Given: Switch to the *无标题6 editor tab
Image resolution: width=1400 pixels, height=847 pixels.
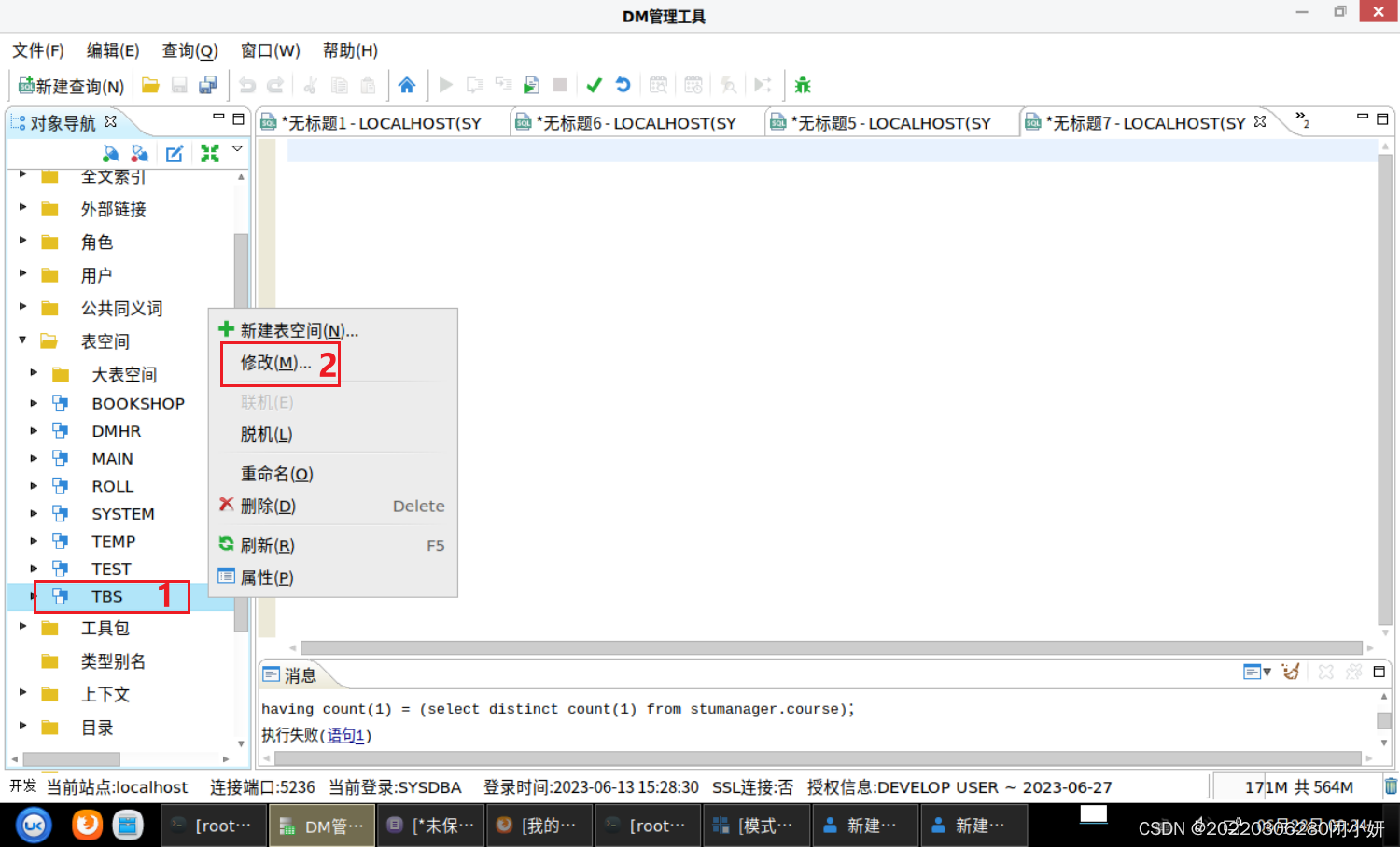Looking at the screenshot, I should coord(637,123).
